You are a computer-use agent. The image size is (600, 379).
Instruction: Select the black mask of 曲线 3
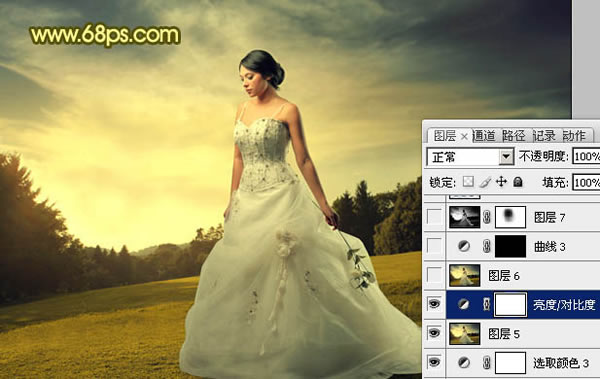[510, 246]
